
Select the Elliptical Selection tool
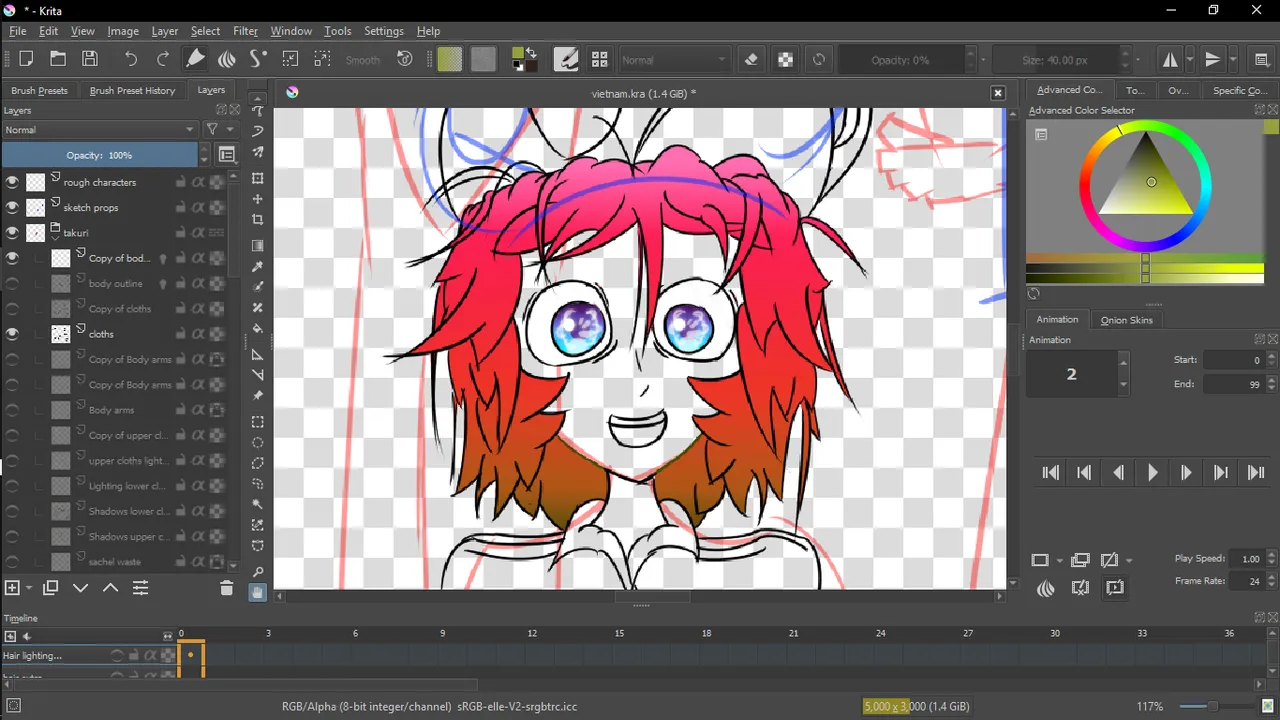(258, 442)
